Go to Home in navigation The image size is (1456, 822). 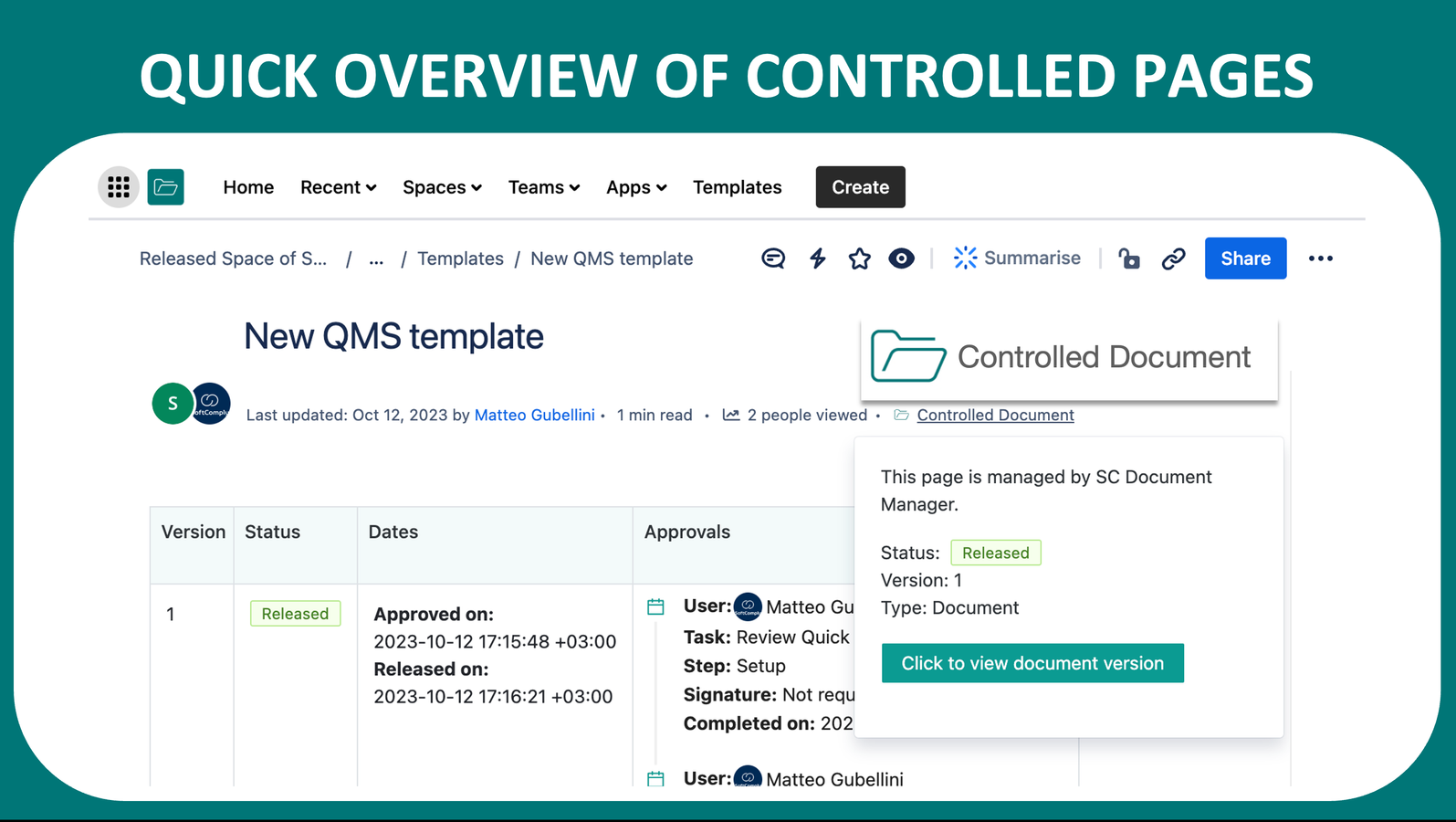coord(248,187)
